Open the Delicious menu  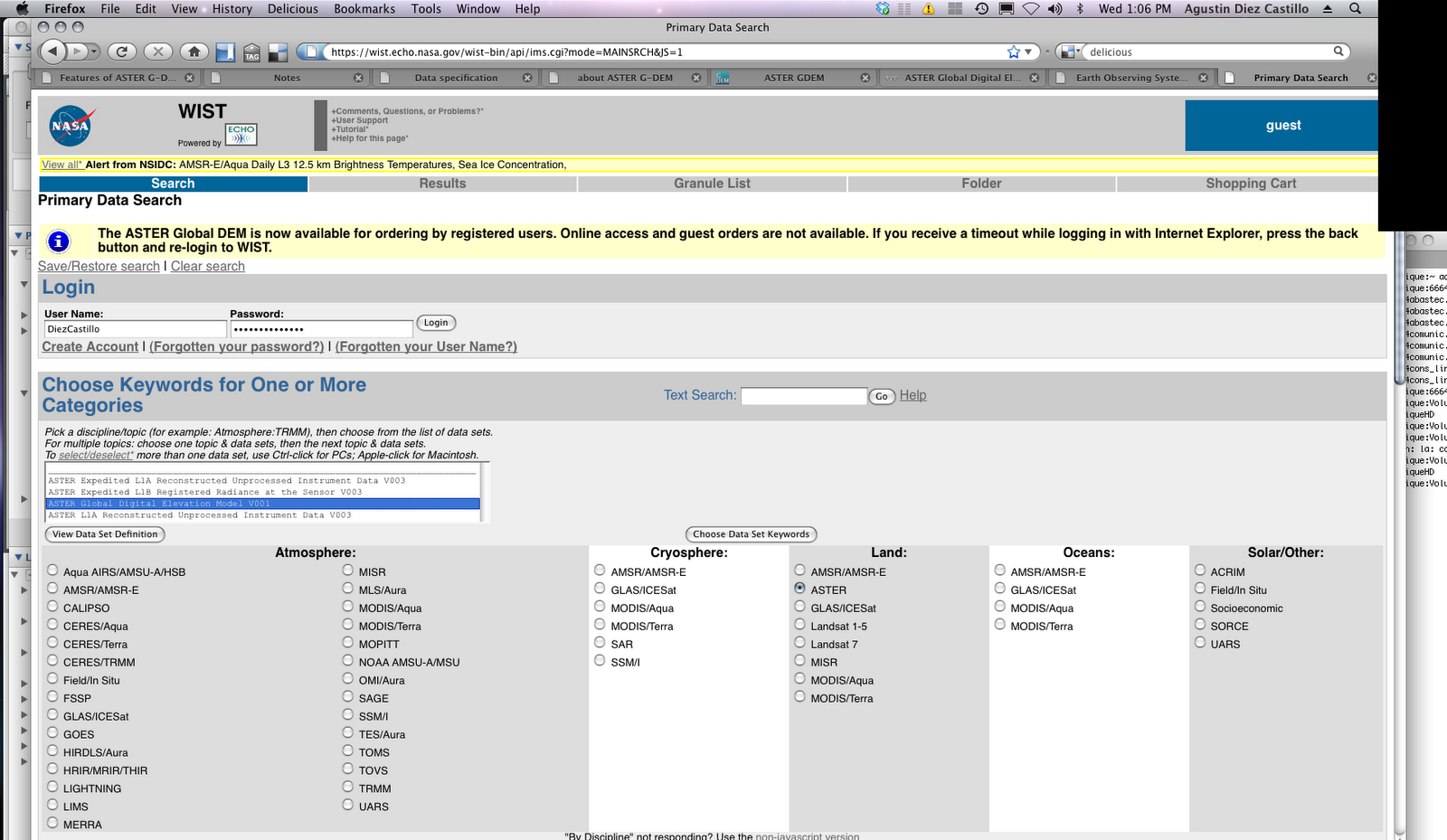click(x=293, y=8)
